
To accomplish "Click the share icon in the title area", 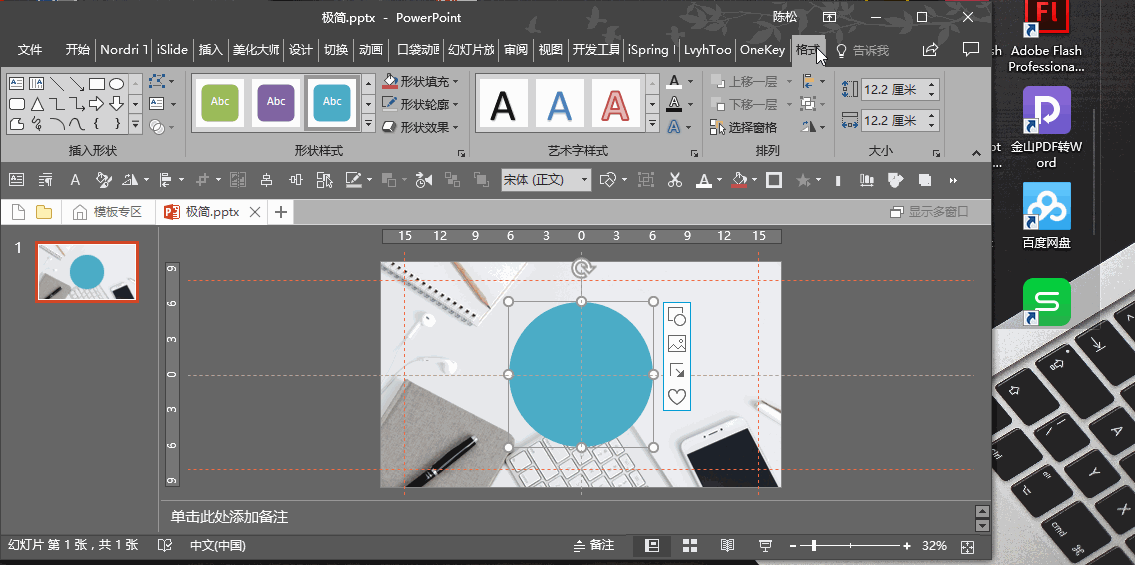I will (930, 49).
